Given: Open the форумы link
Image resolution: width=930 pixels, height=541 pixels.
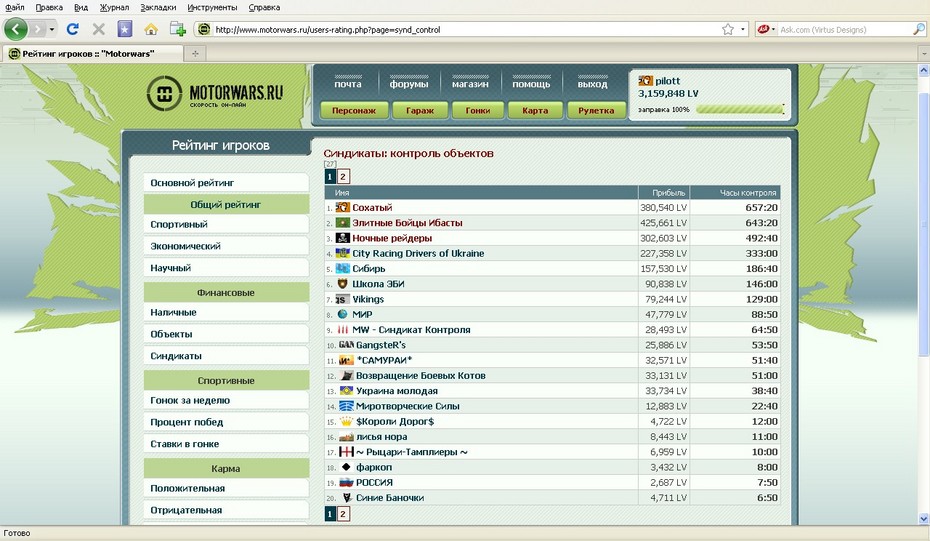Looking at the screenshot, I should 409,84.
